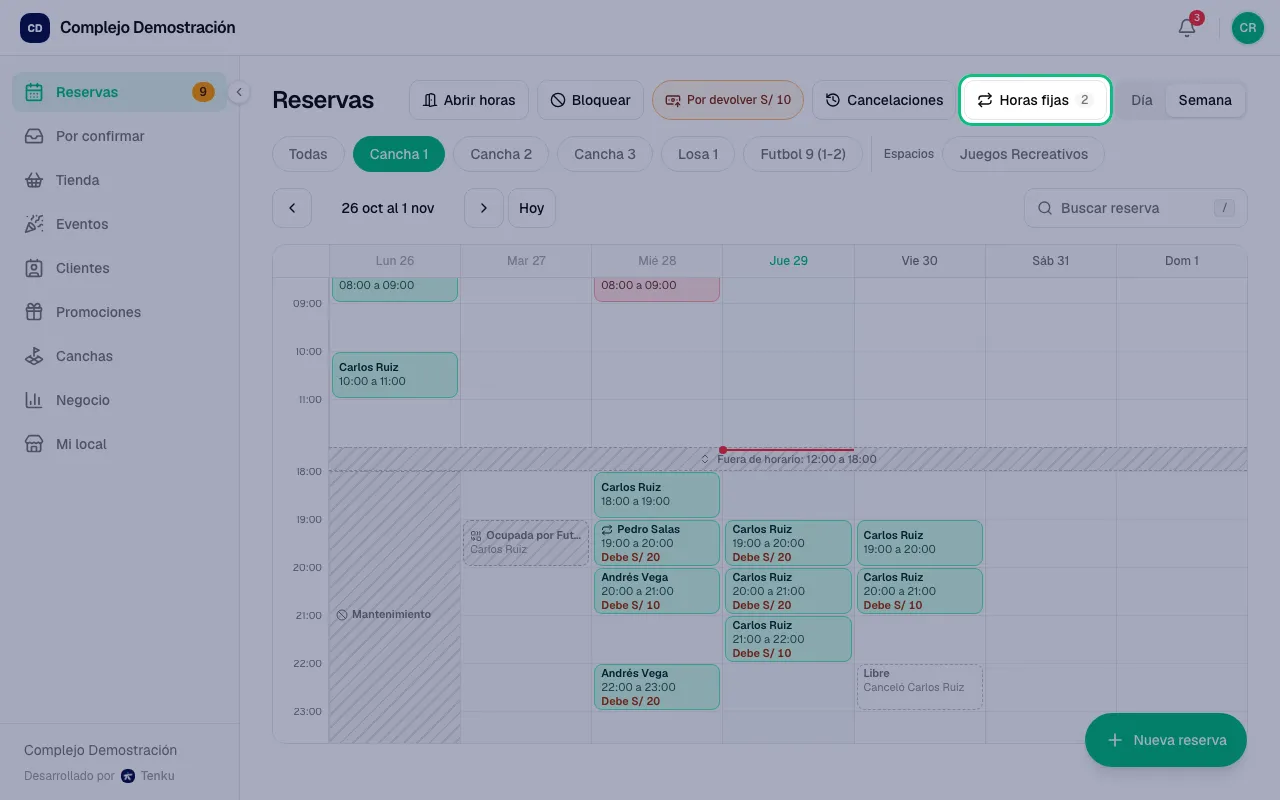Open Tienda from the sidebar basket icon
This screenshot has width=1280, height=800.
(x=34, y=180)
